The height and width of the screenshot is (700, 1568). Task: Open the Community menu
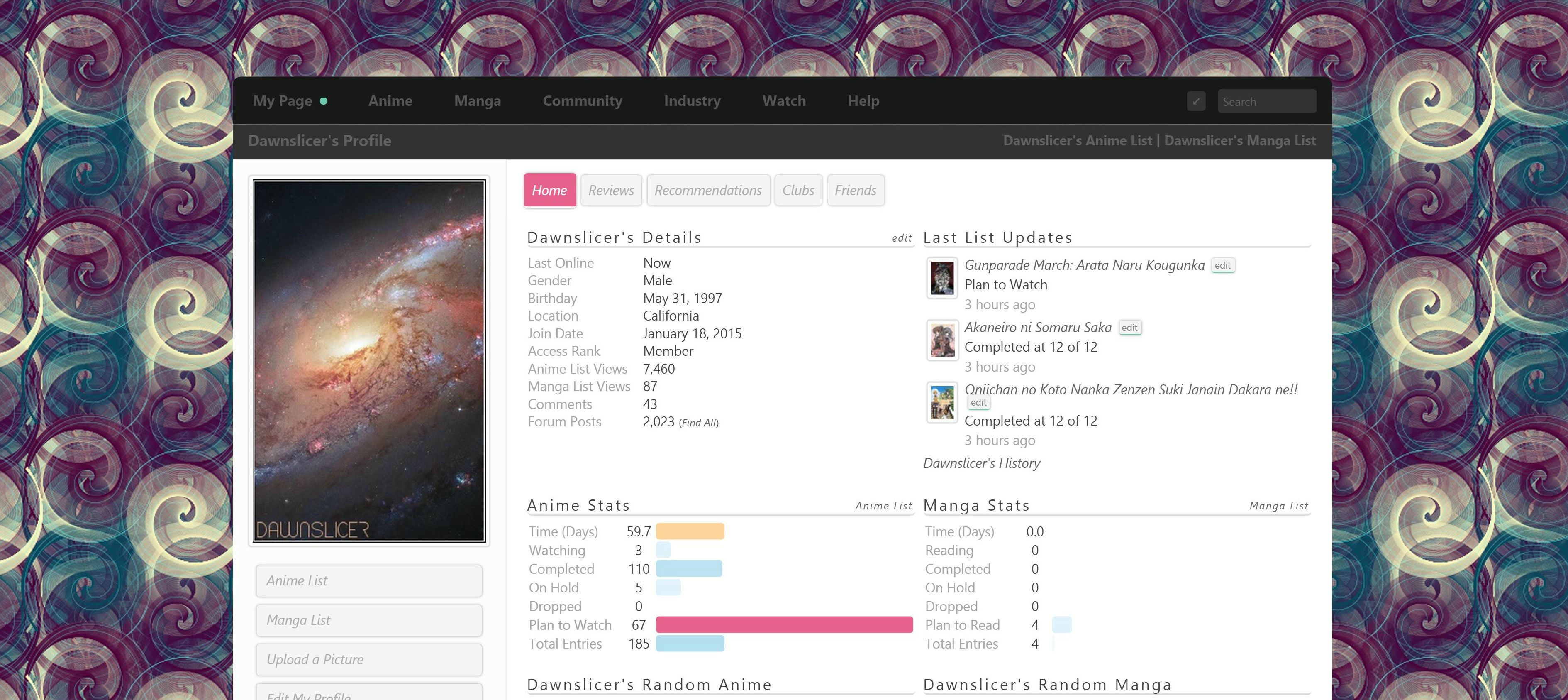pos(583,101)
